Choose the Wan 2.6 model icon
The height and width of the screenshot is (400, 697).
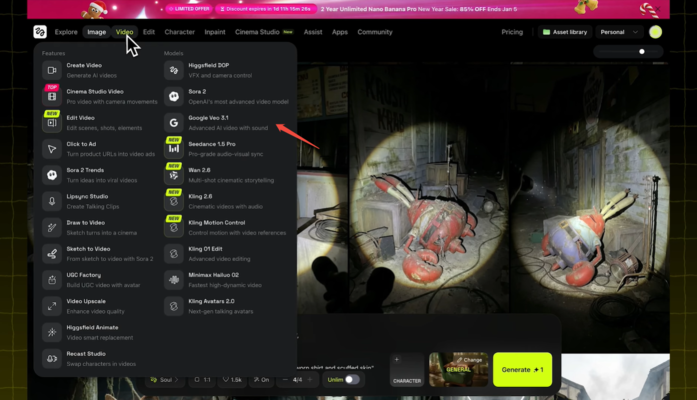(174, 175)
